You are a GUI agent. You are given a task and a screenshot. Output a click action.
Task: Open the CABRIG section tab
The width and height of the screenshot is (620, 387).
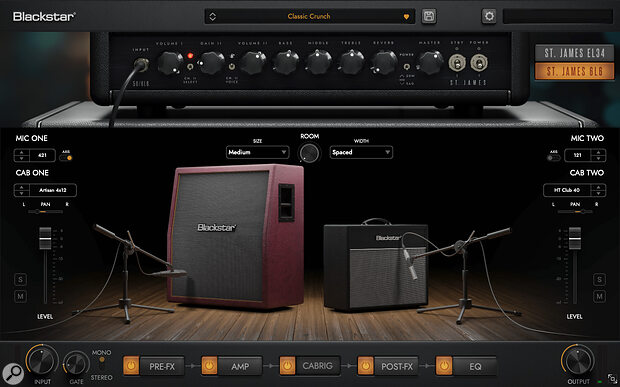pos(318,366)
